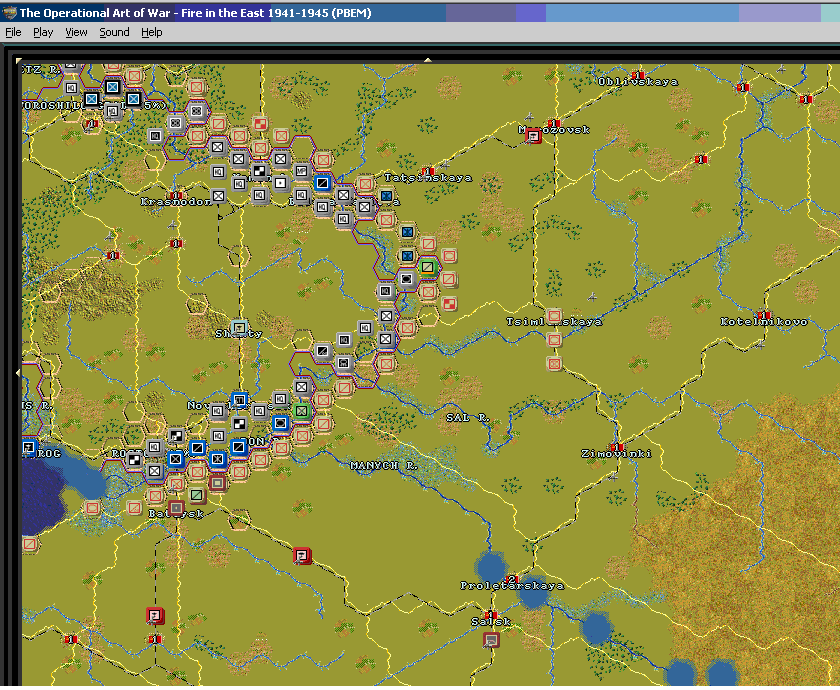Screen dimensions: 840x690
Task: Select the dark red unit on the Bataysk label
Action: pos(176,508)
